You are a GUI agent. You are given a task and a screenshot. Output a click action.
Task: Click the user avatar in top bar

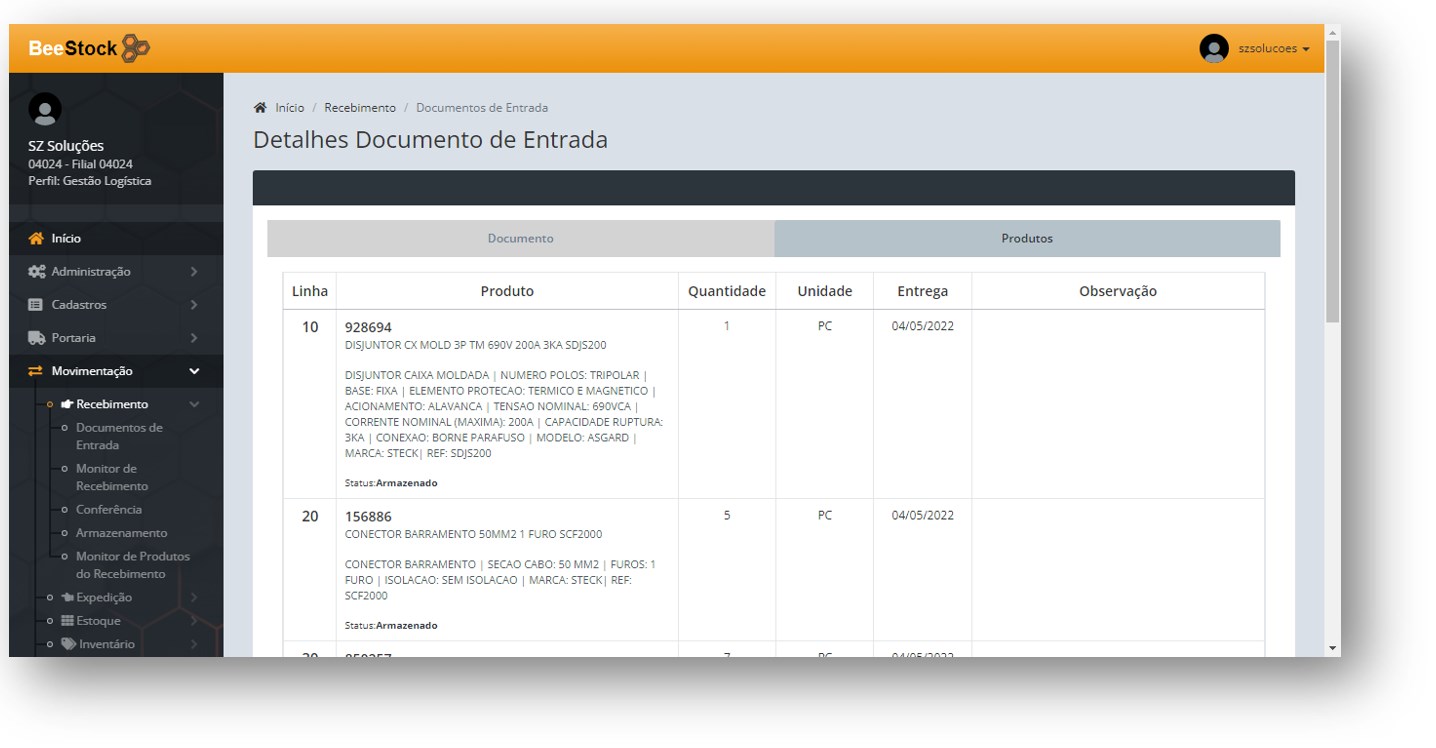[1213, 49]
